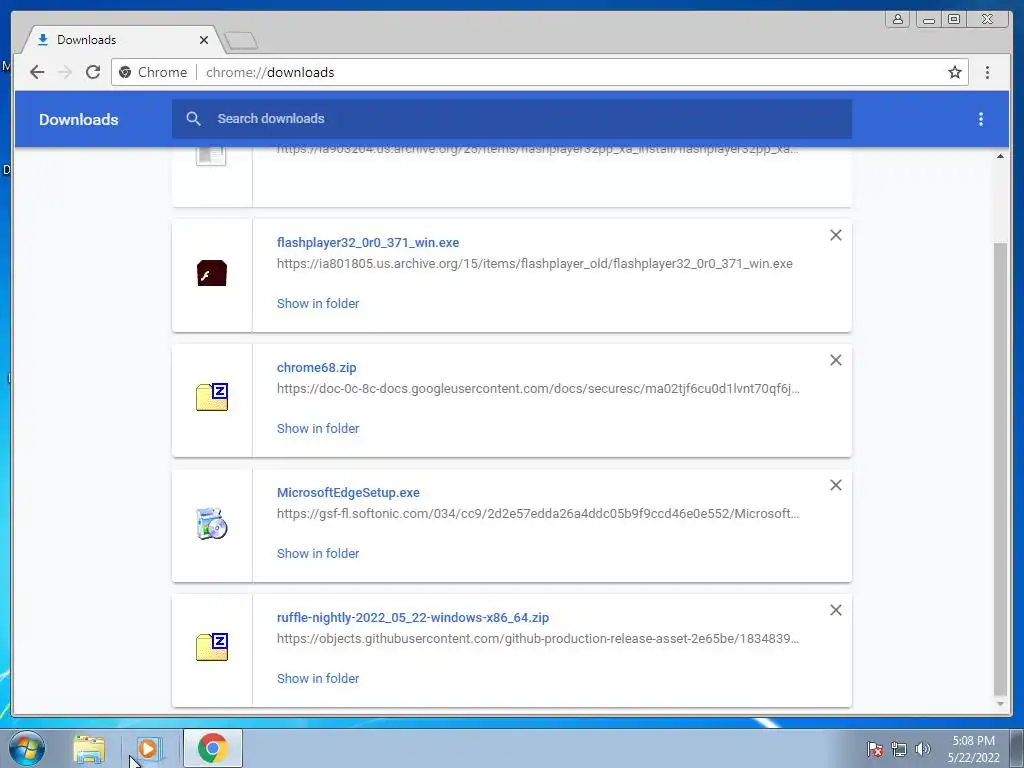Show the ruffle-nightly zip in folder
1024x768 pixels.
(318, 679)
